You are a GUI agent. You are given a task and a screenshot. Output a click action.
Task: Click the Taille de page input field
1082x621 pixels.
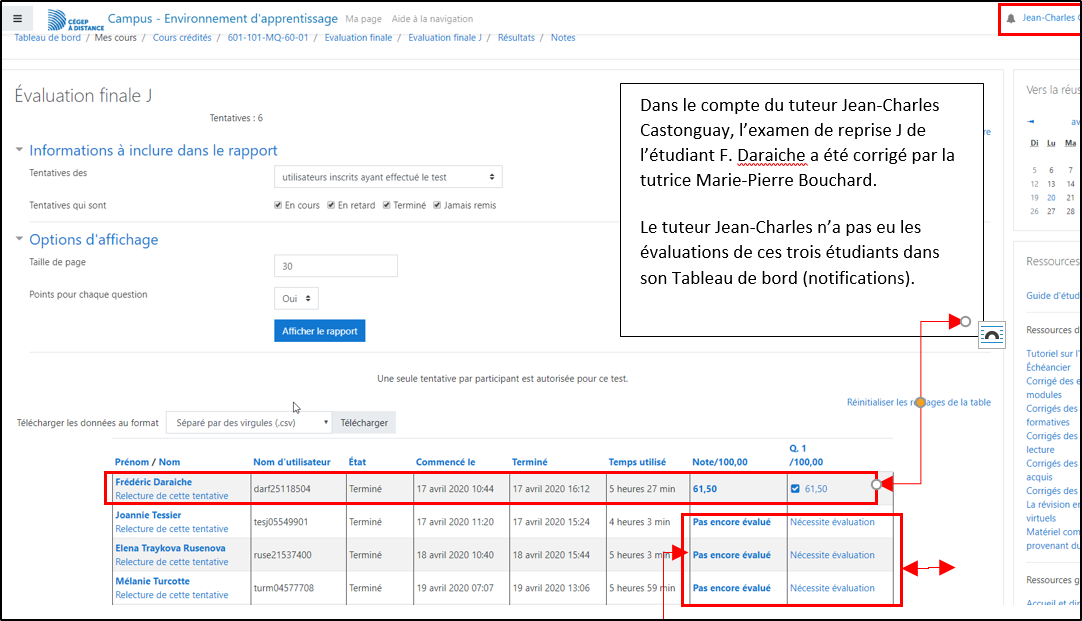(x=335, y=266)
